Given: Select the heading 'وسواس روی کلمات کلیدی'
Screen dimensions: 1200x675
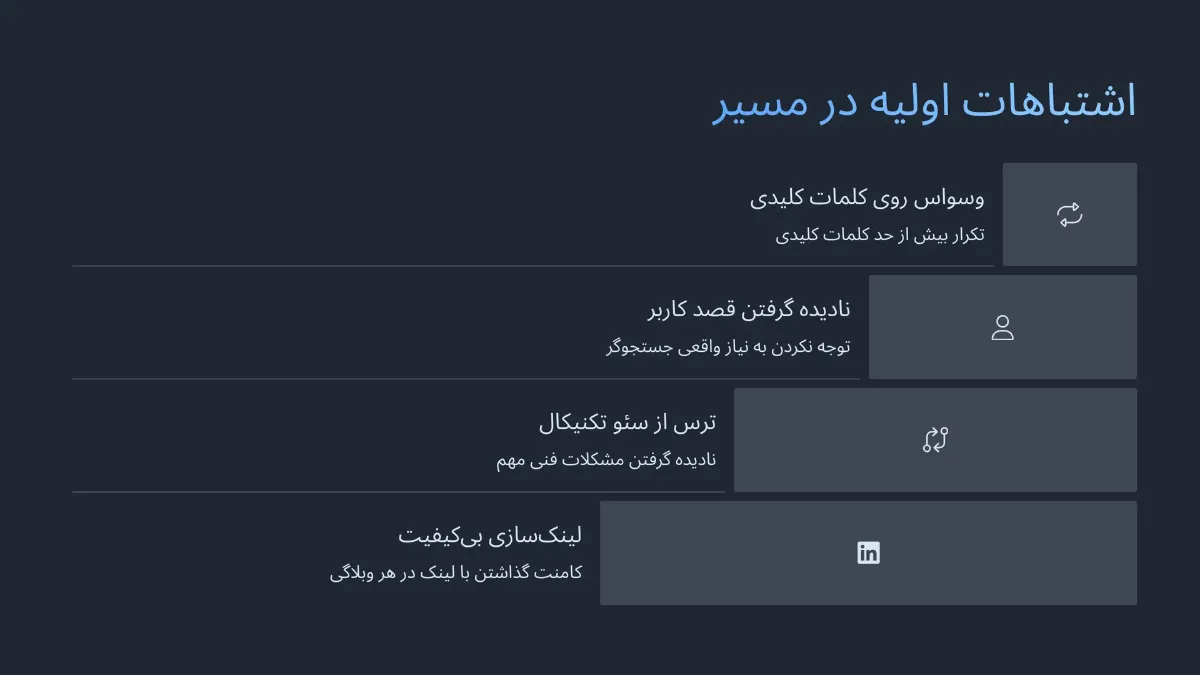Looking at the screenshot, I should (x=867, y=198).
